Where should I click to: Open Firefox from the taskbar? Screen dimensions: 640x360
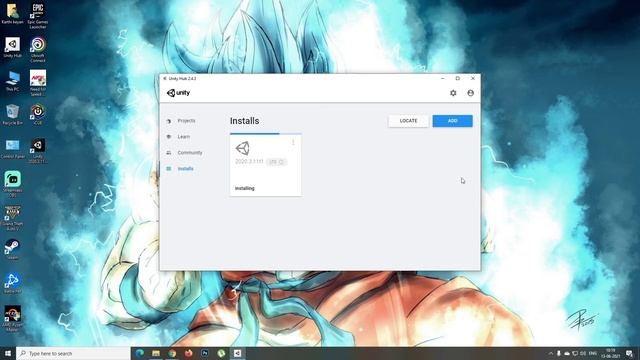(189, 353)
